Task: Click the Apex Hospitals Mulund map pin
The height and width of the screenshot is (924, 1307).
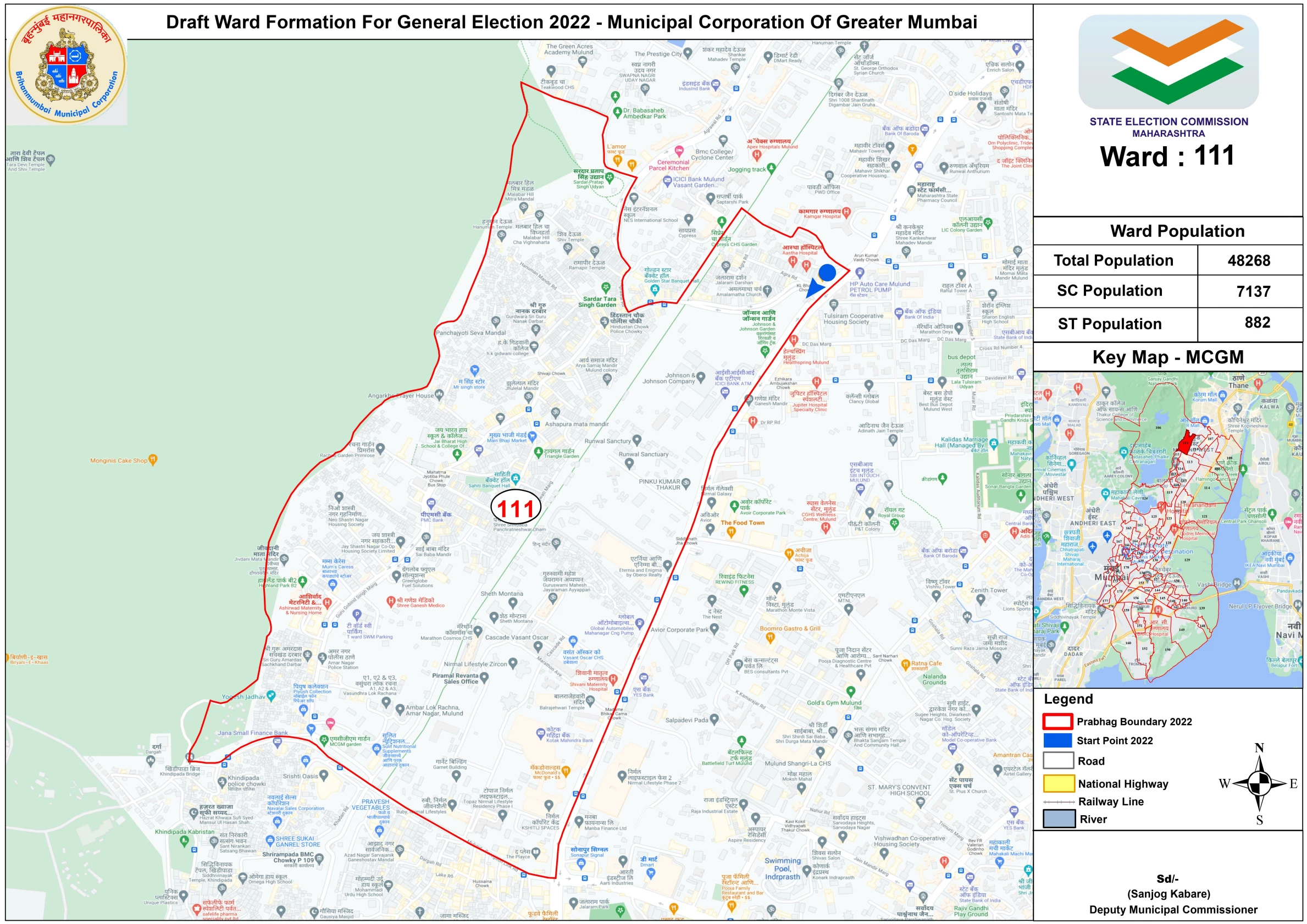Action: [x=756, y=154]
